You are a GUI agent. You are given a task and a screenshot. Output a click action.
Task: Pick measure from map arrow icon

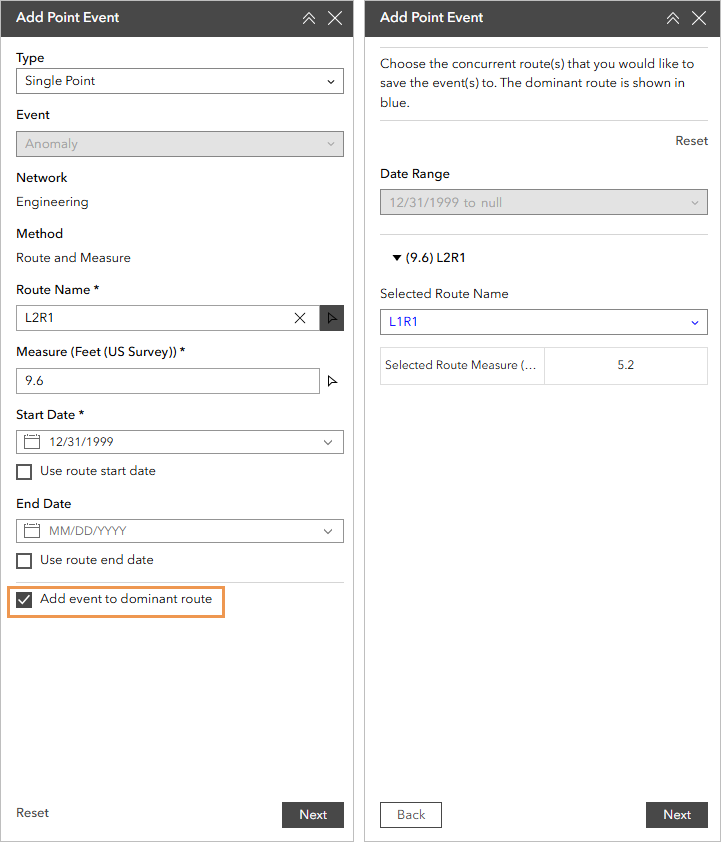tap(333, 381)
